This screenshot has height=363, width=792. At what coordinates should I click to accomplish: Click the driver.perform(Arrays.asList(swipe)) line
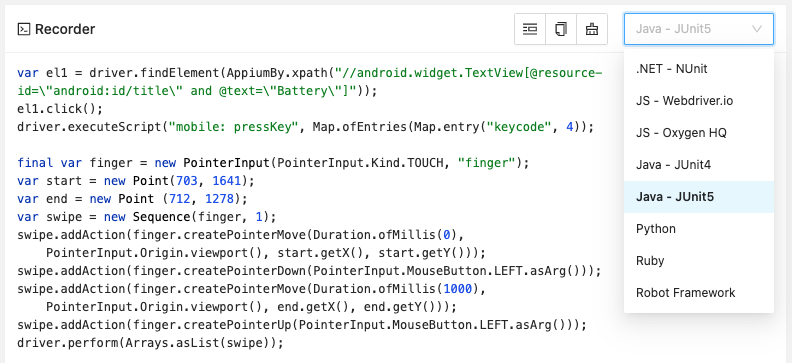tap(151, 343)
